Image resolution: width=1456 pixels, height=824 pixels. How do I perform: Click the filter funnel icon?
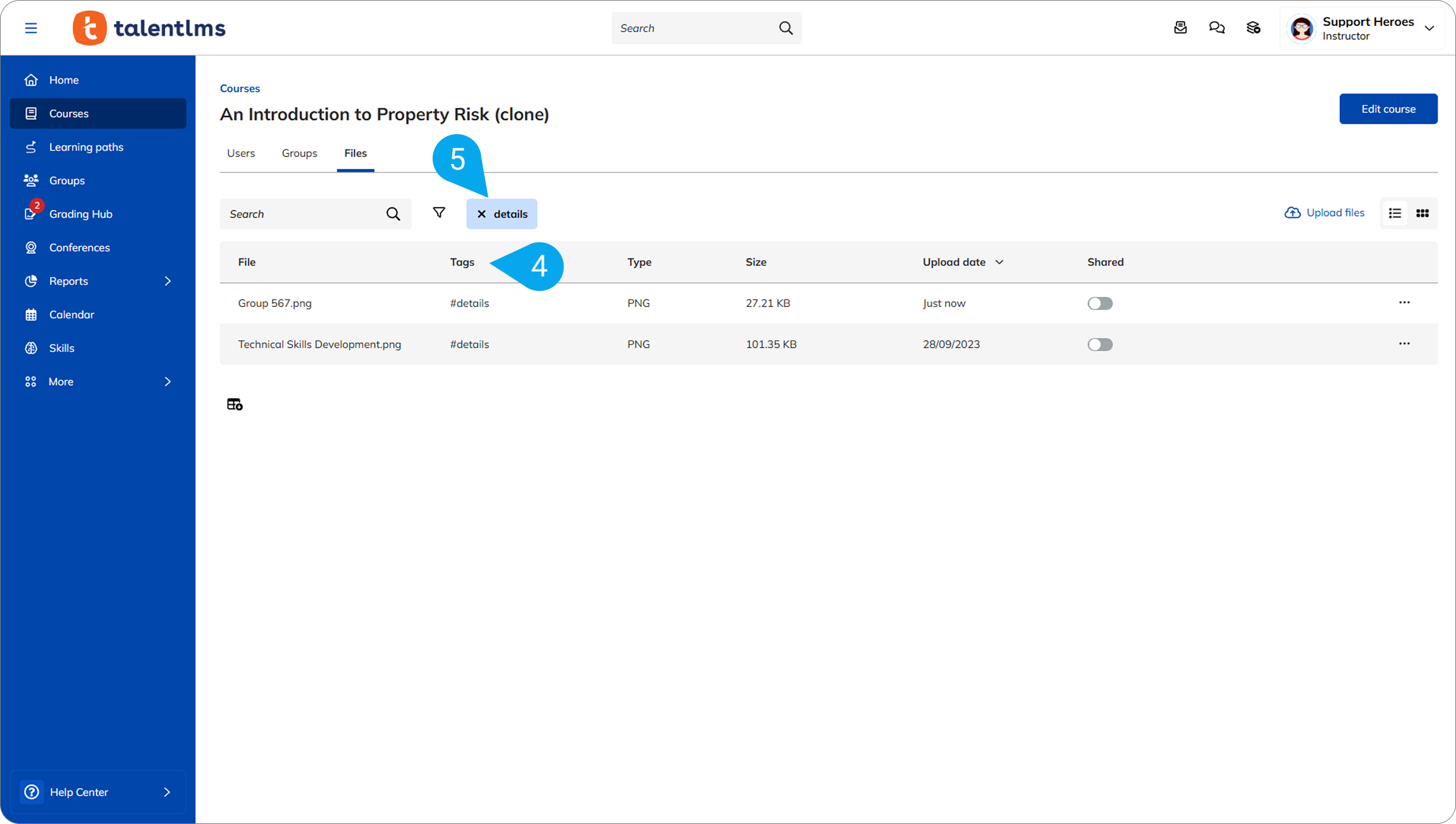click(x=438, y=213)
